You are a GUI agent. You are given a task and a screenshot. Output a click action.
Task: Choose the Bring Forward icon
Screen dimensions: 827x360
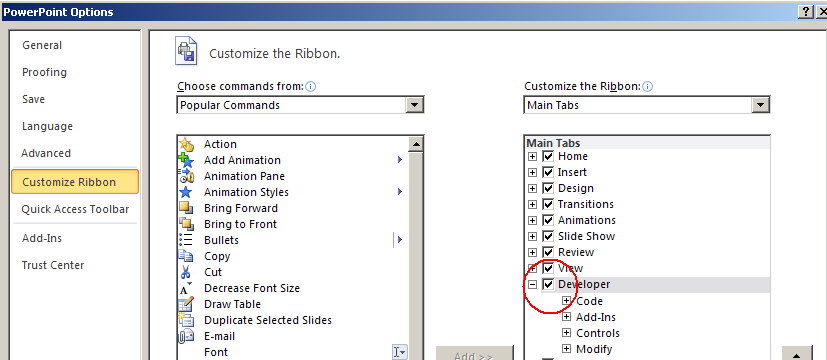(186, 208)
